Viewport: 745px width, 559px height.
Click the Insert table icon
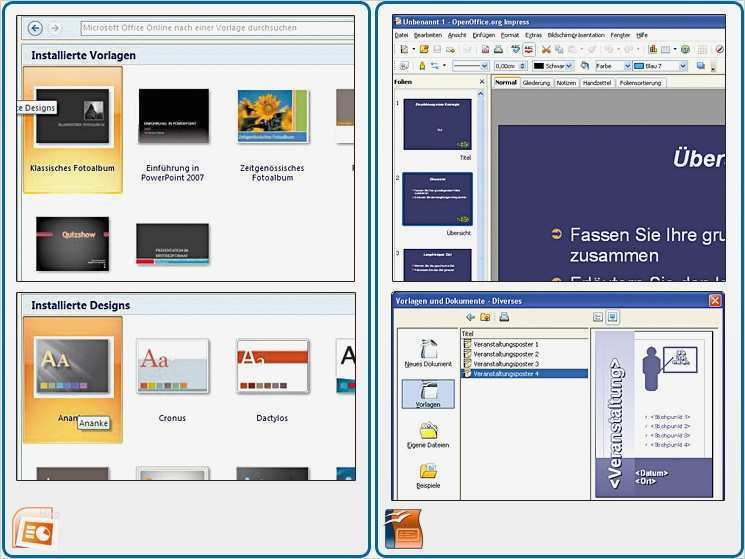pyautogui.click(x=666, y=49)
